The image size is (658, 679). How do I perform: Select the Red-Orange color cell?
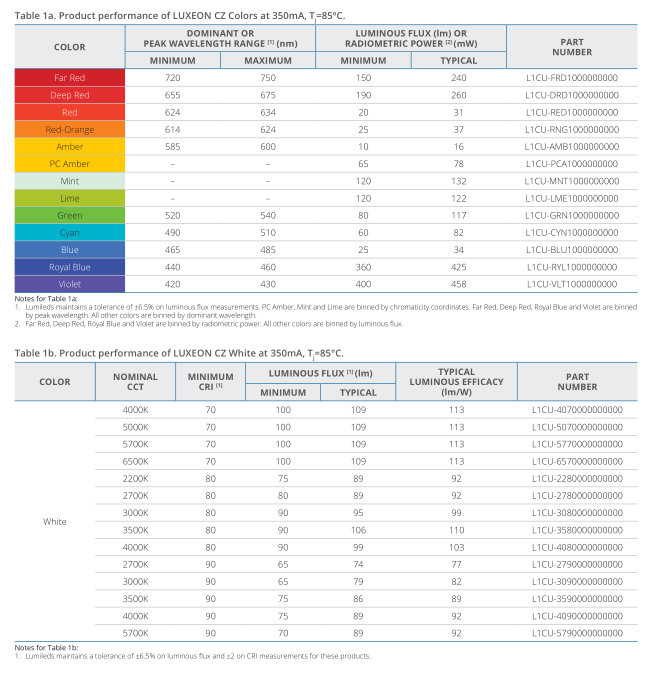tap(70, 129)
